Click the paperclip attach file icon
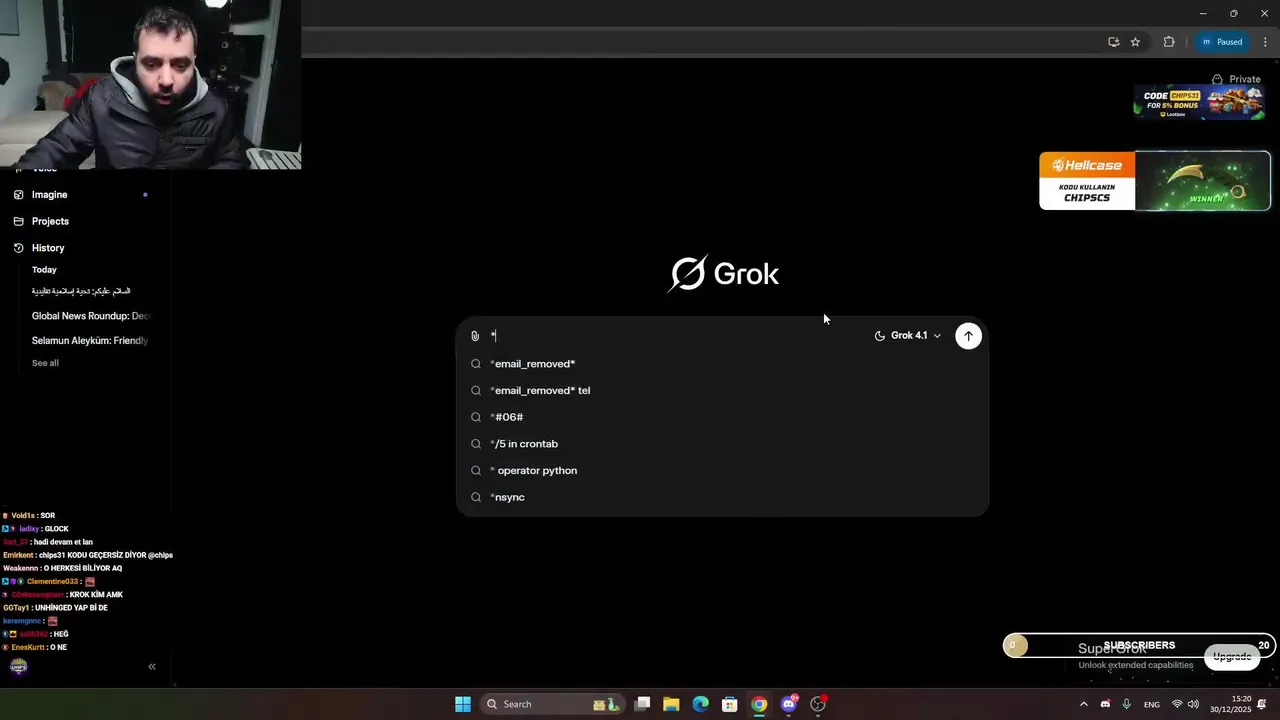The image size is (1280, 720). point(475,336)
